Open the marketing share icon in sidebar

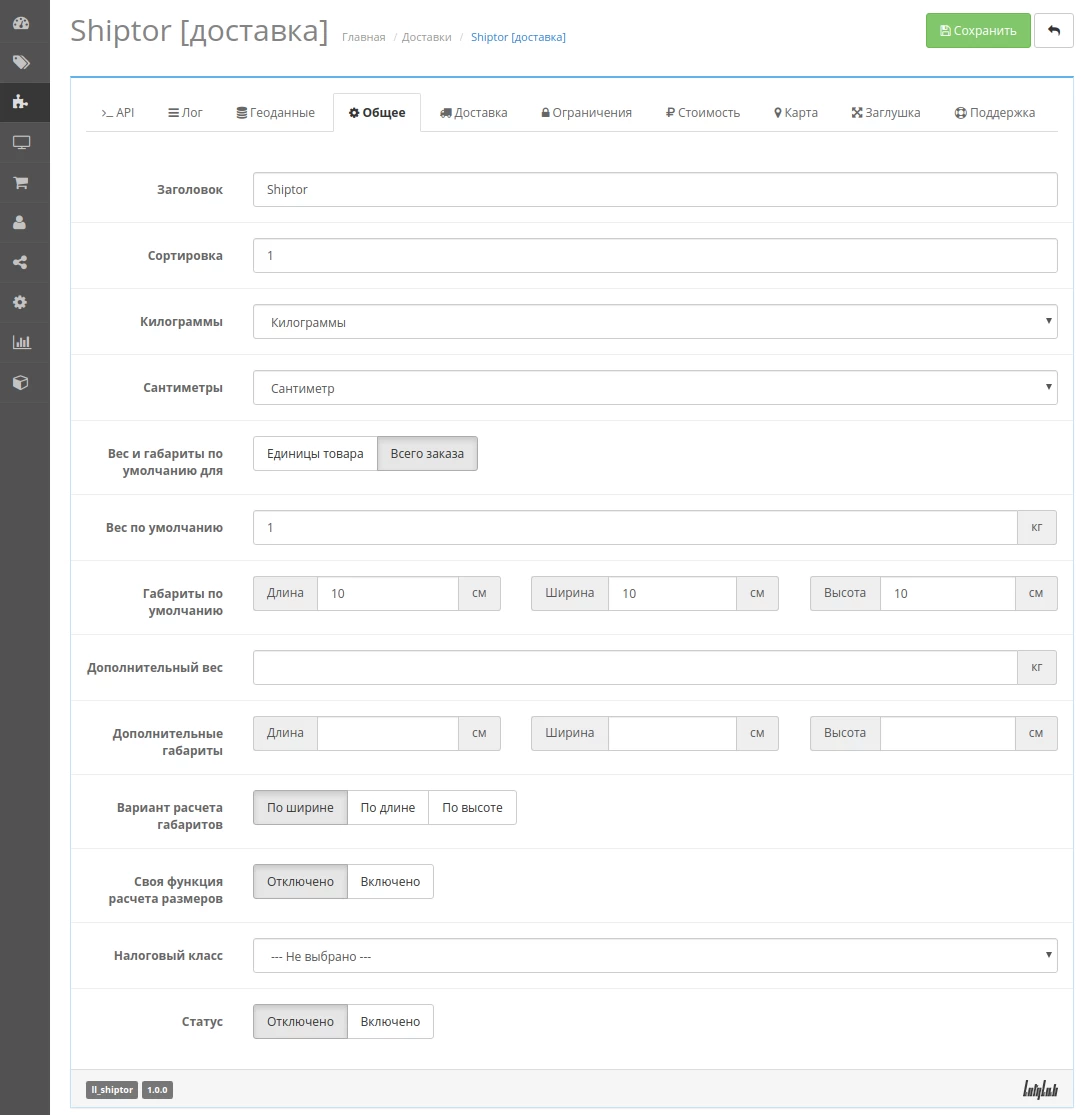21,262
